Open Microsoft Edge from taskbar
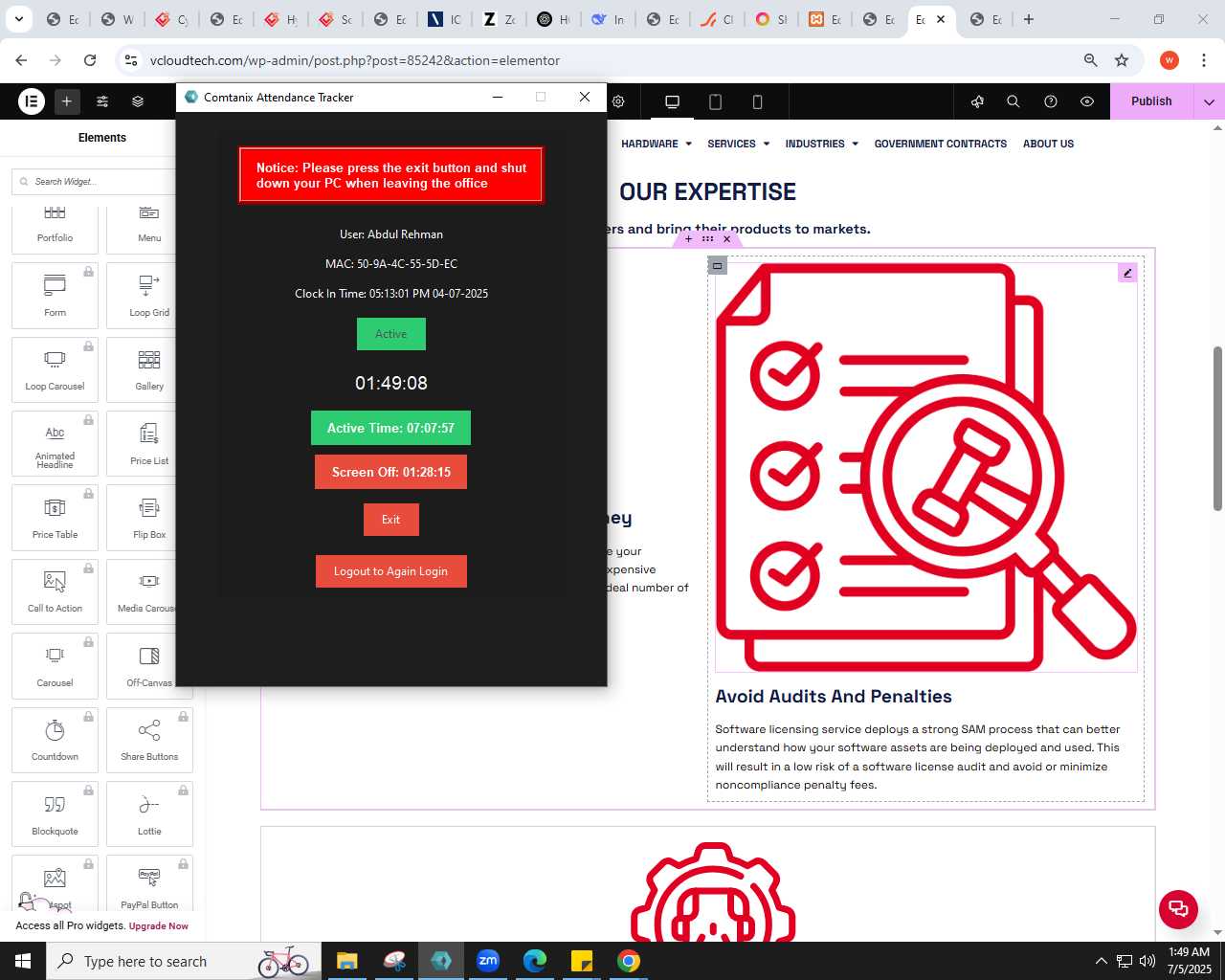1225x980 pixels. [535, 961]
